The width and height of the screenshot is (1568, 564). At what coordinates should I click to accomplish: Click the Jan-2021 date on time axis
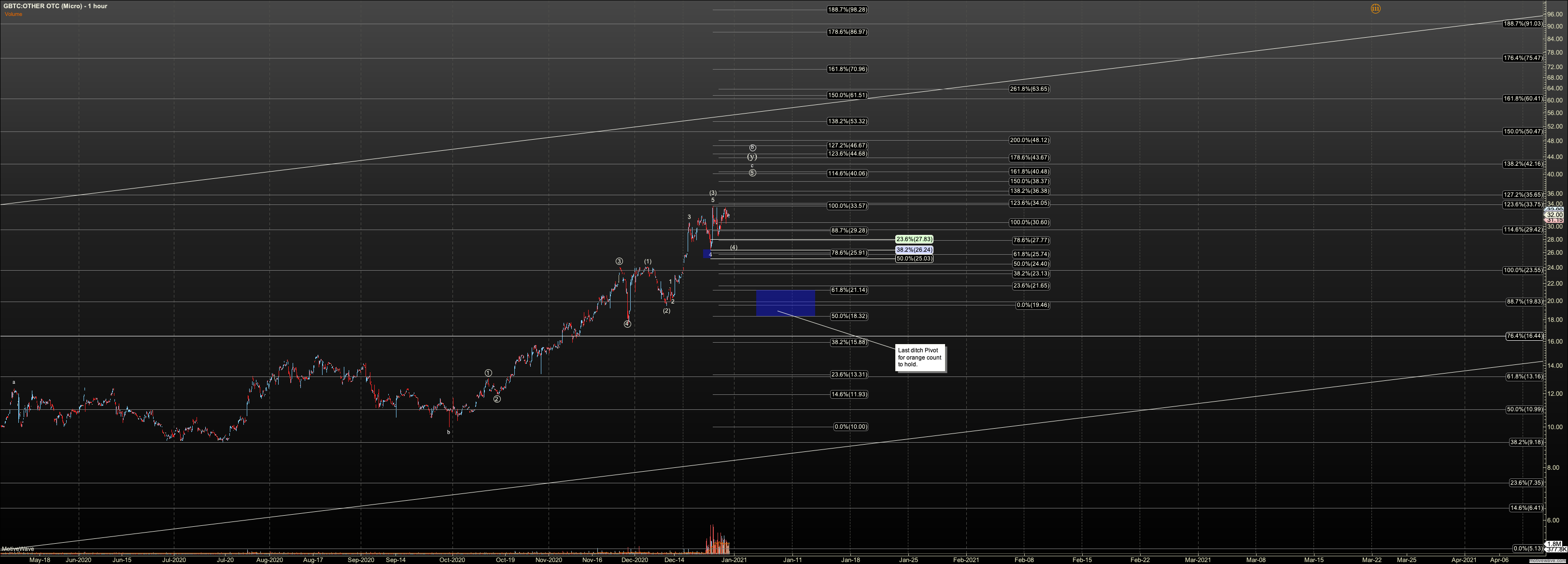pyautogui.click(x=734, y=559)
